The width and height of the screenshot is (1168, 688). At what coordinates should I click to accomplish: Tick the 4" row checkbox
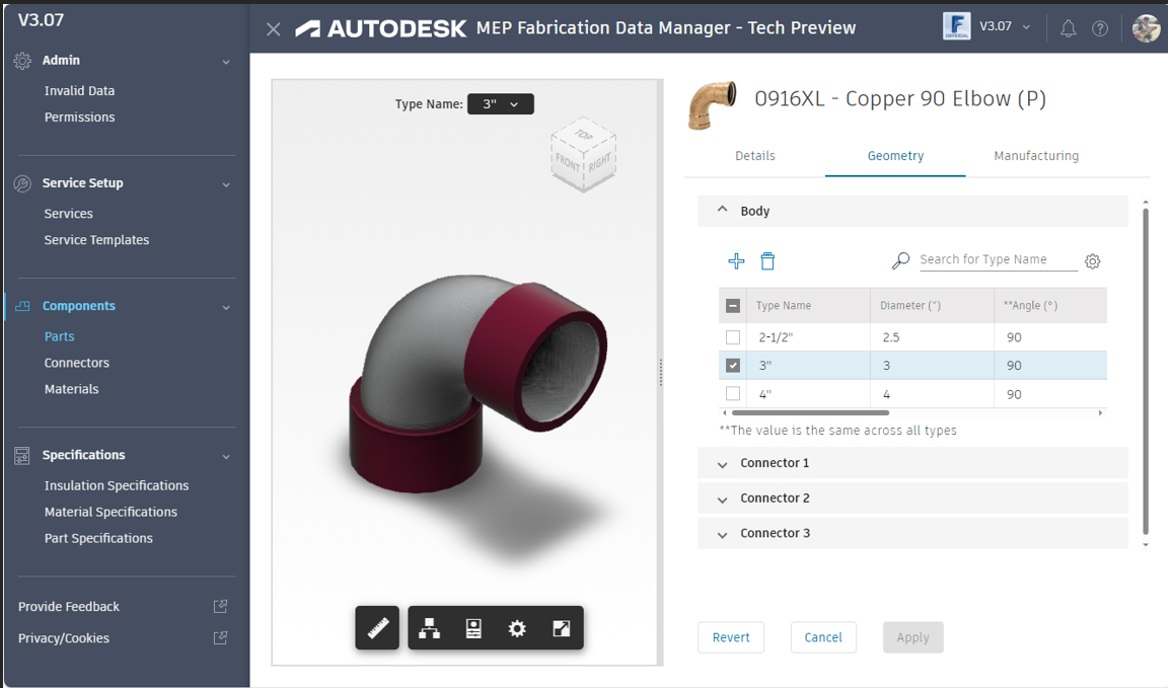click(733, 393)
